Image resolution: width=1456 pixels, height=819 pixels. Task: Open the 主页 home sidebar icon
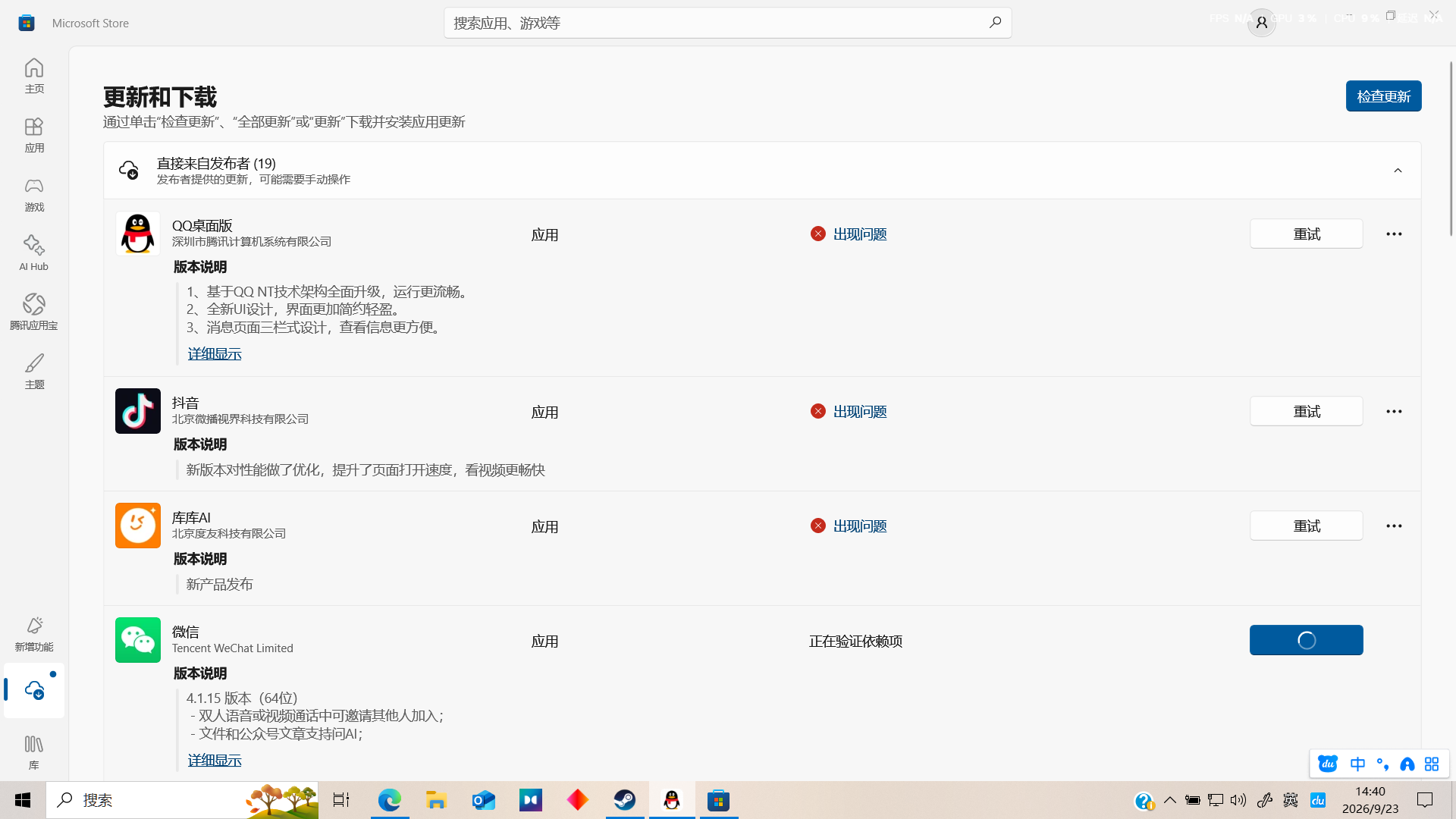[34, 76]
